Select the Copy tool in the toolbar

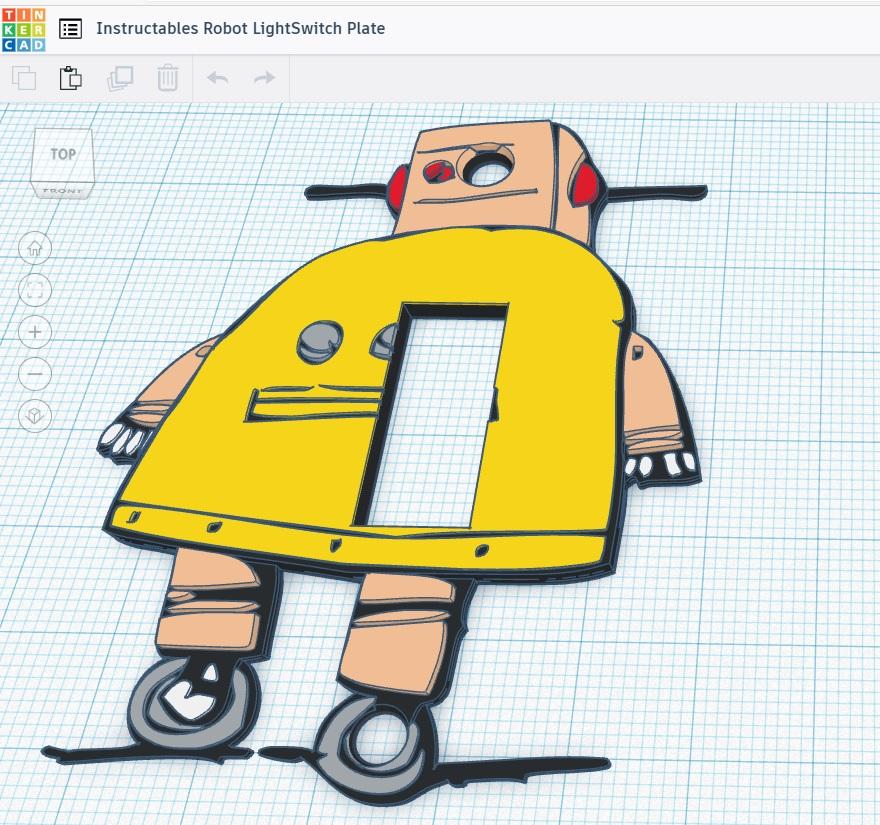point(25,77)
